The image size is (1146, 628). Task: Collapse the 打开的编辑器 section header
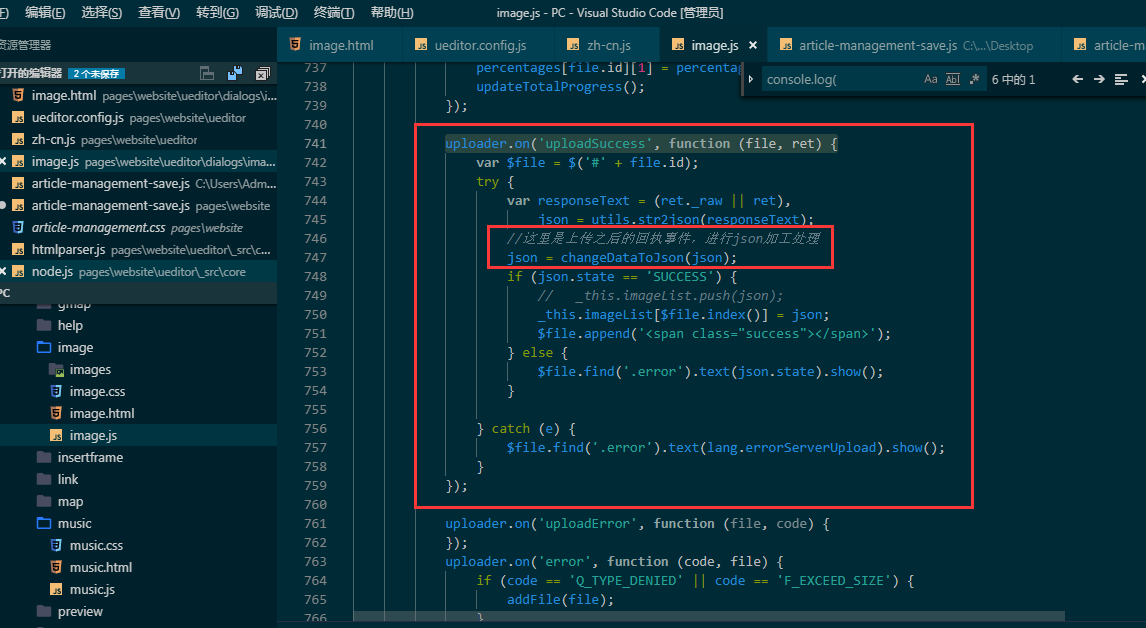pyautogui.click(x=31, y=73)
